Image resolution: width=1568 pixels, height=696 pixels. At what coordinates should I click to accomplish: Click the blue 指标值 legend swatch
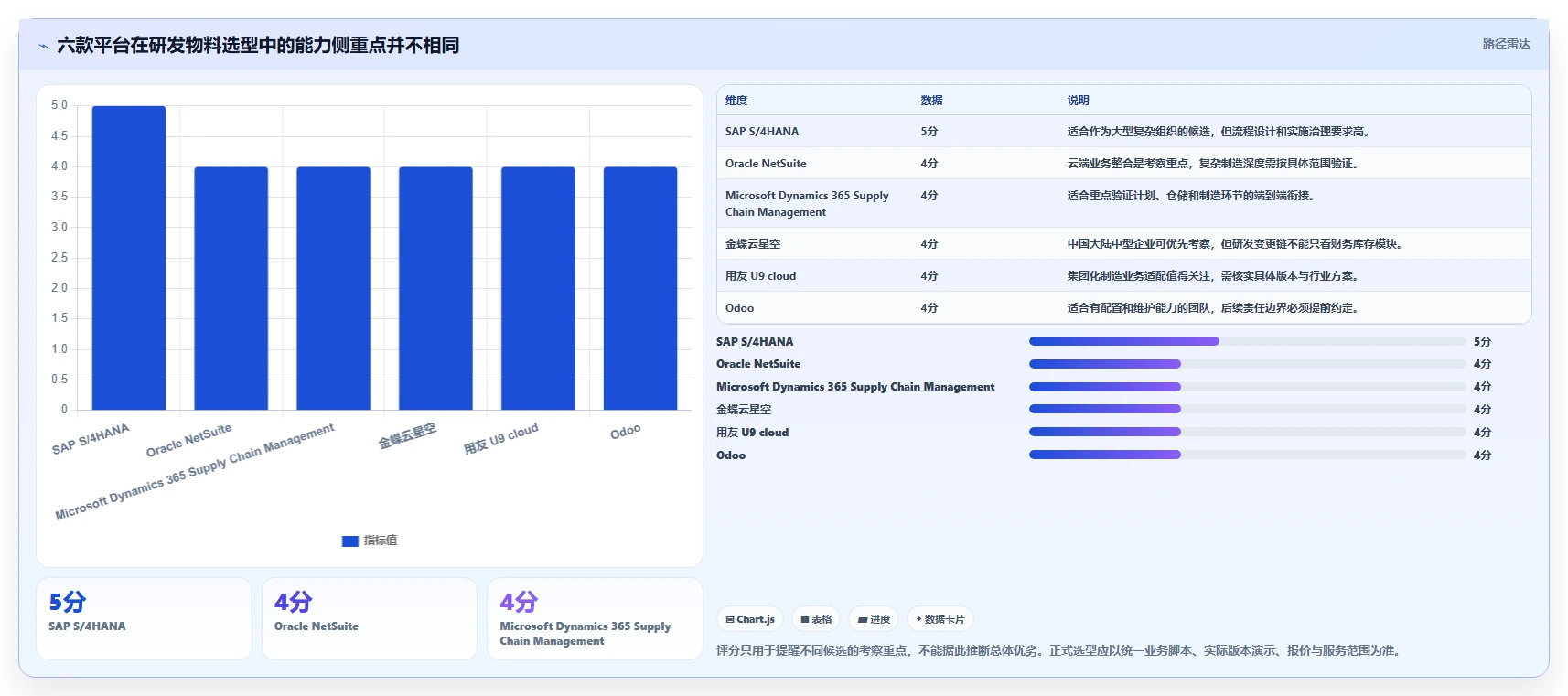pyautogui.click(x=349, y=541)
